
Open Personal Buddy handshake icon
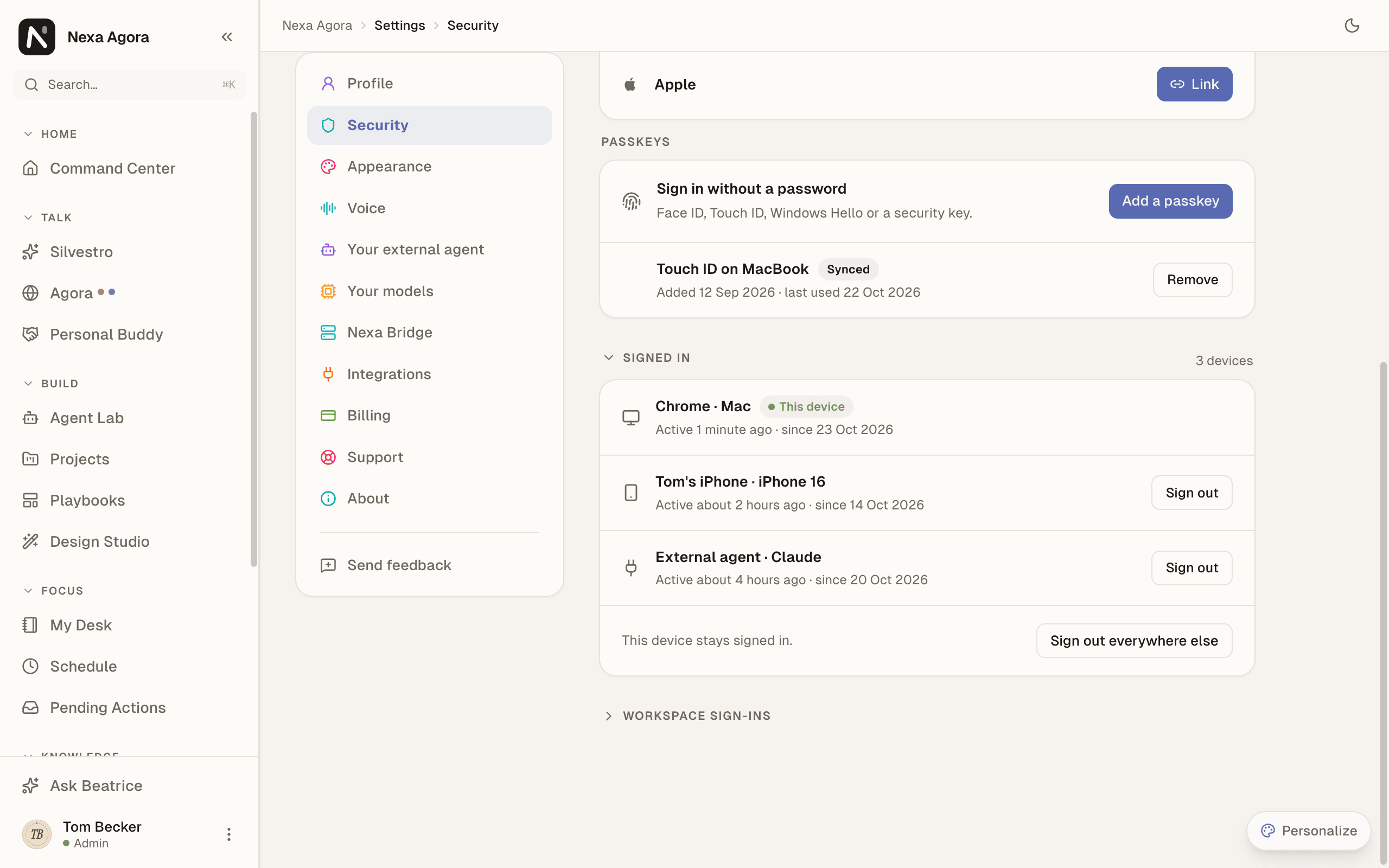click(x=30, y=334)
